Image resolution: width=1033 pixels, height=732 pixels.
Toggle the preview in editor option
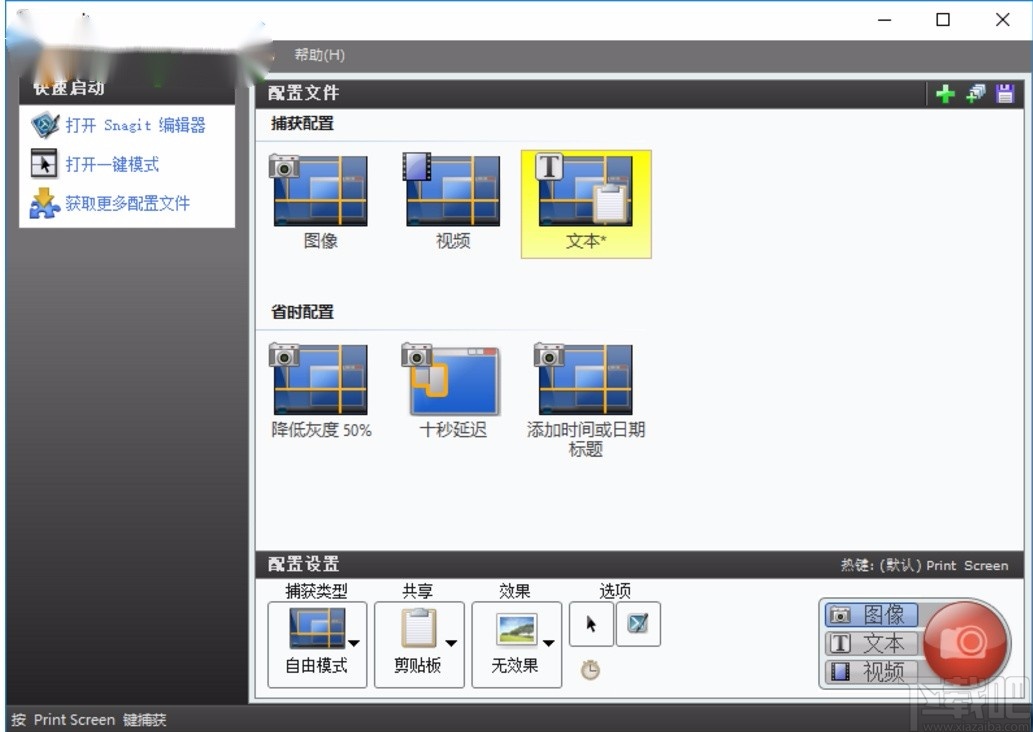point(638,623)
